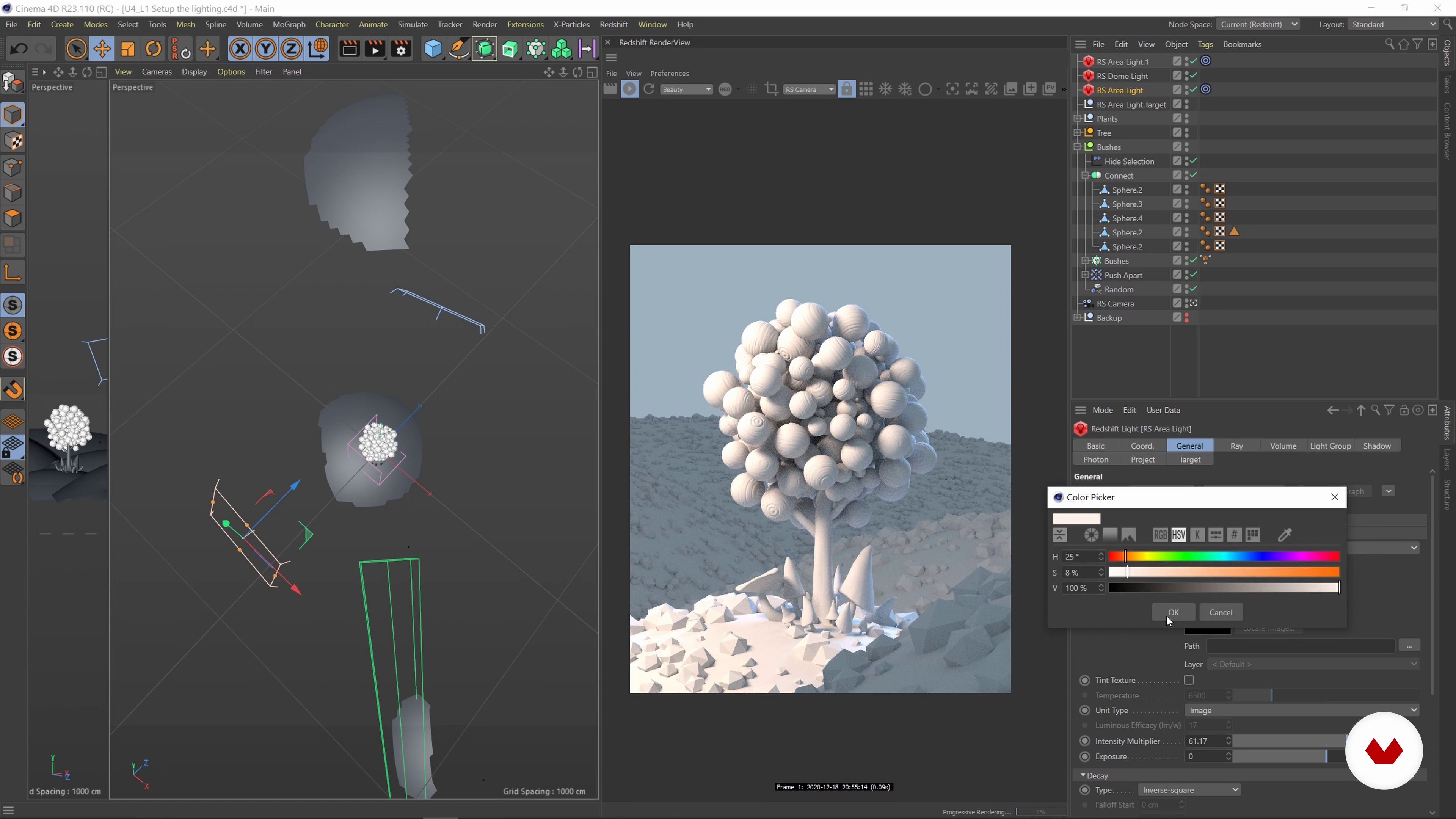Viewport: 1456px width, 819px height.
Task: Open the MoGraph menu
Action: click(289, 24)
